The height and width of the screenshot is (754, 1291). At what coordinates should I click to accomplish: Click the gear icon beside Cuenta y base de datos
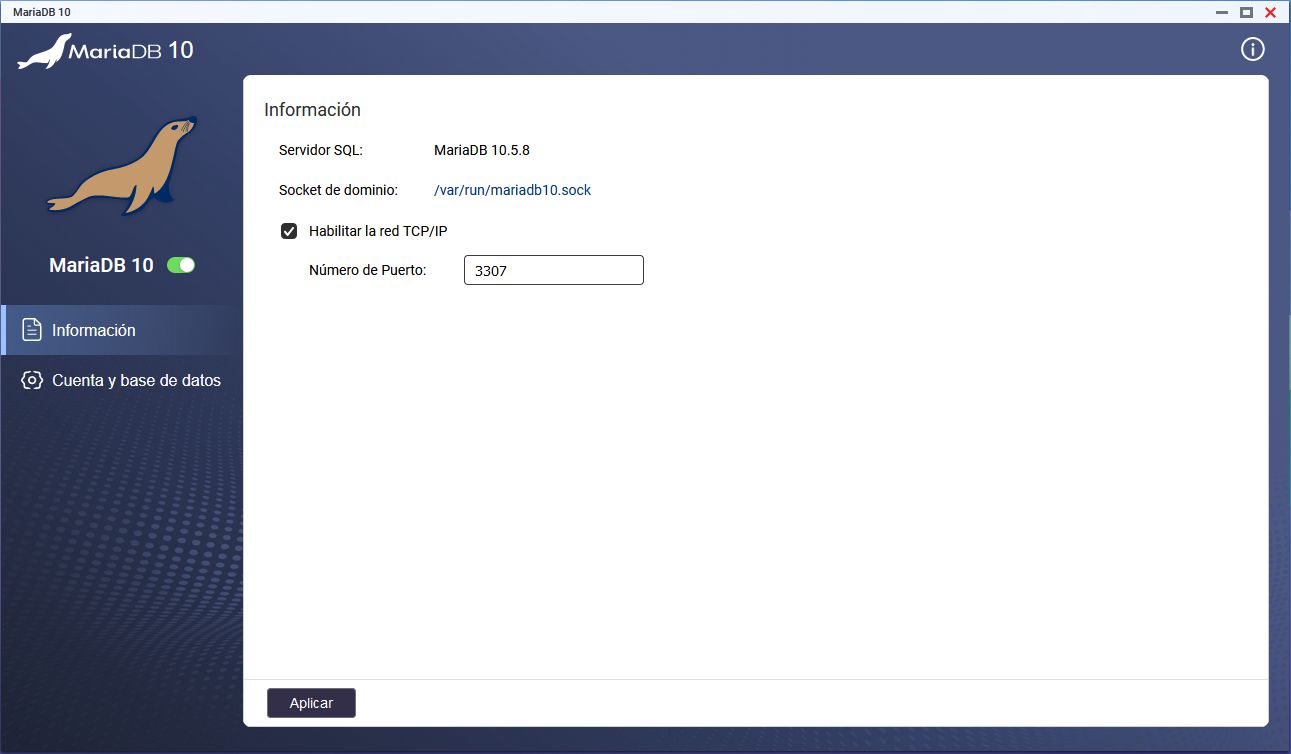click(x=32, y=380)
